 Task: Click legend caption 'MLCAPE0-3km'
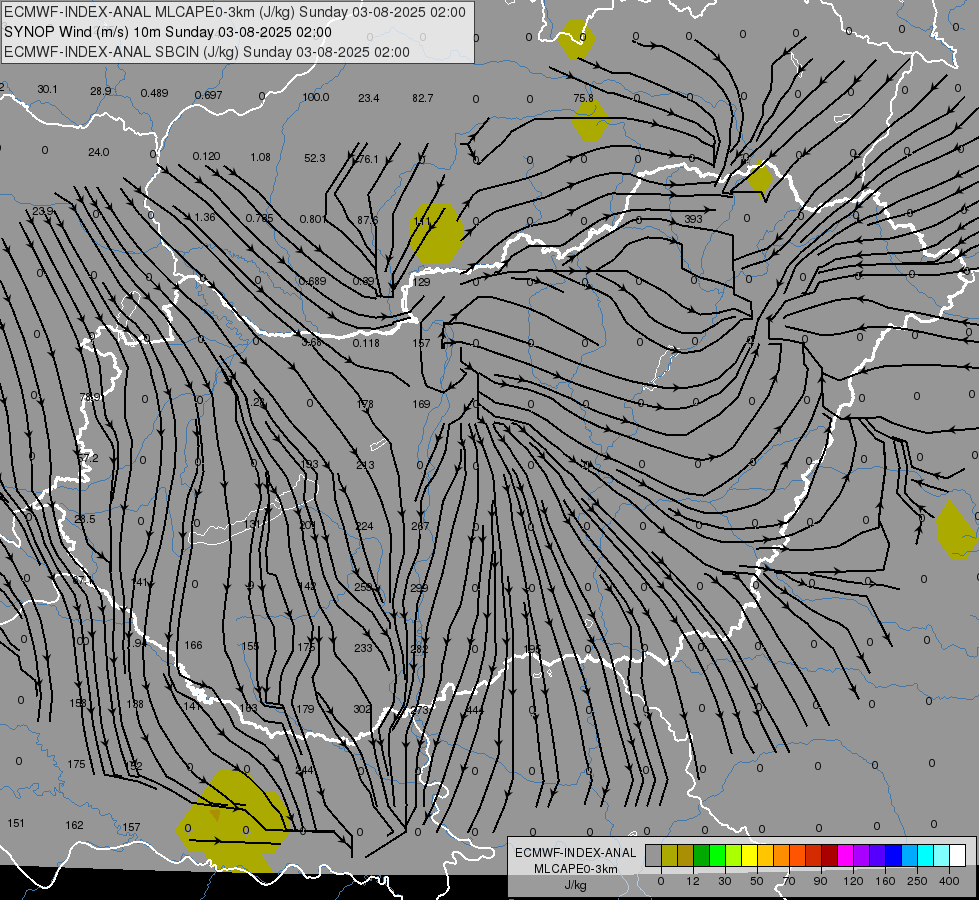tap(576, 868)
